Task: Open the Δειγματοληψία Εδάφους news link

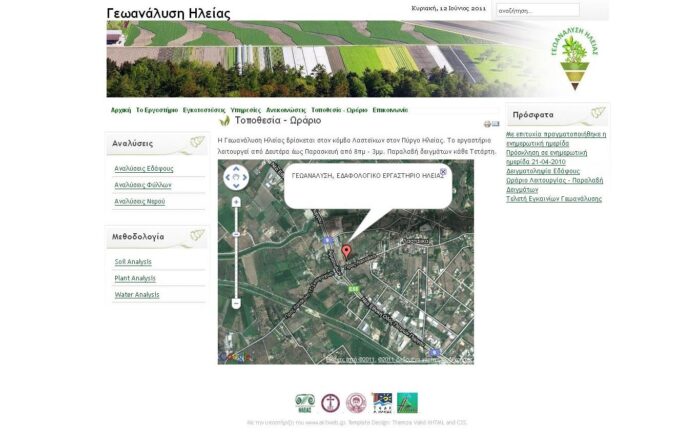Action: [543, 171]
